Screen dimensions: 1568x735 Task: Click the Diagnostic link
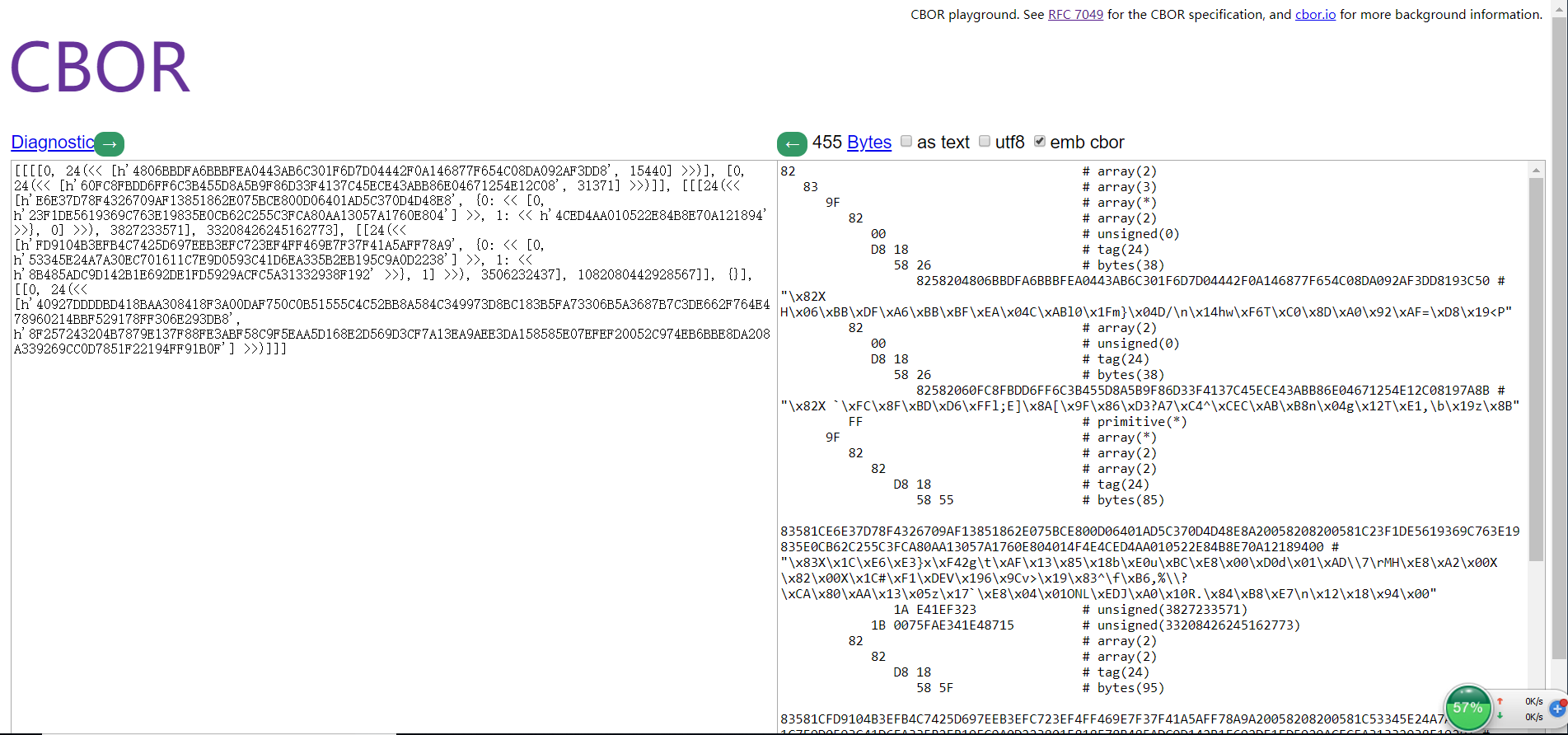tap(53, 143)
